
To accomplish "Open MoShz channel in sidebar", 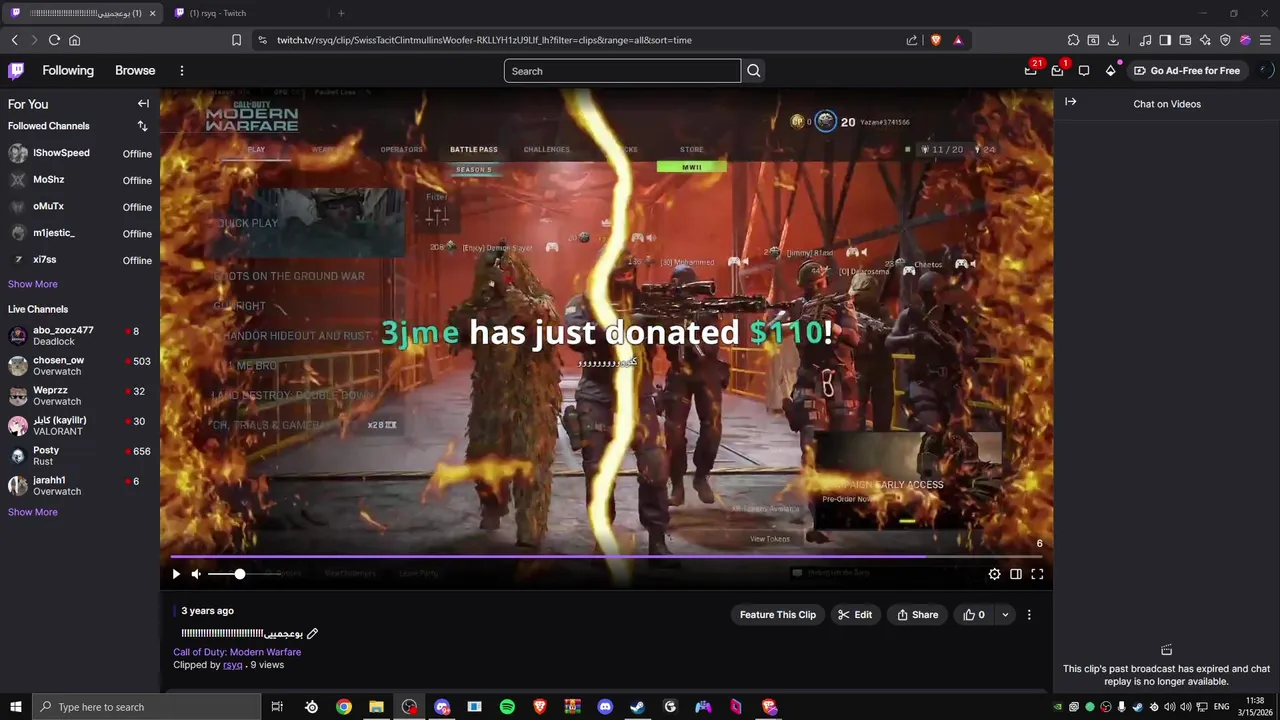I will [x=80, y=180].
